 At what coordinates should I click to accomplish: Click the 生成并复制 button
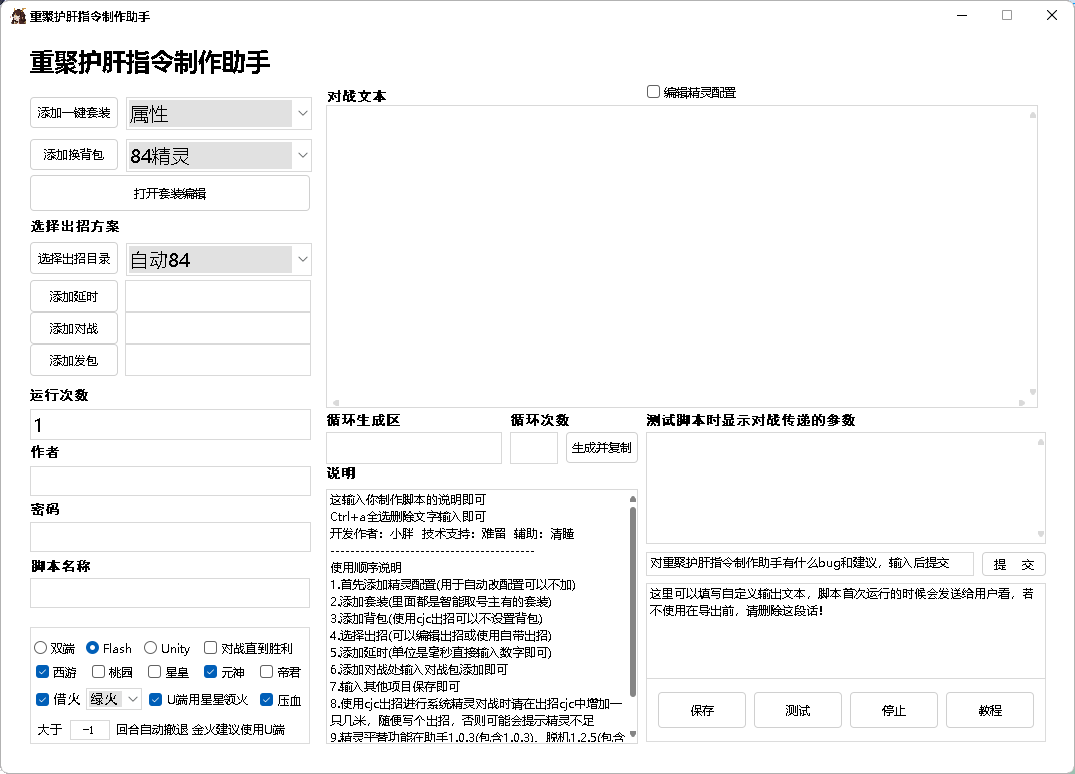[x=601, y=448]
